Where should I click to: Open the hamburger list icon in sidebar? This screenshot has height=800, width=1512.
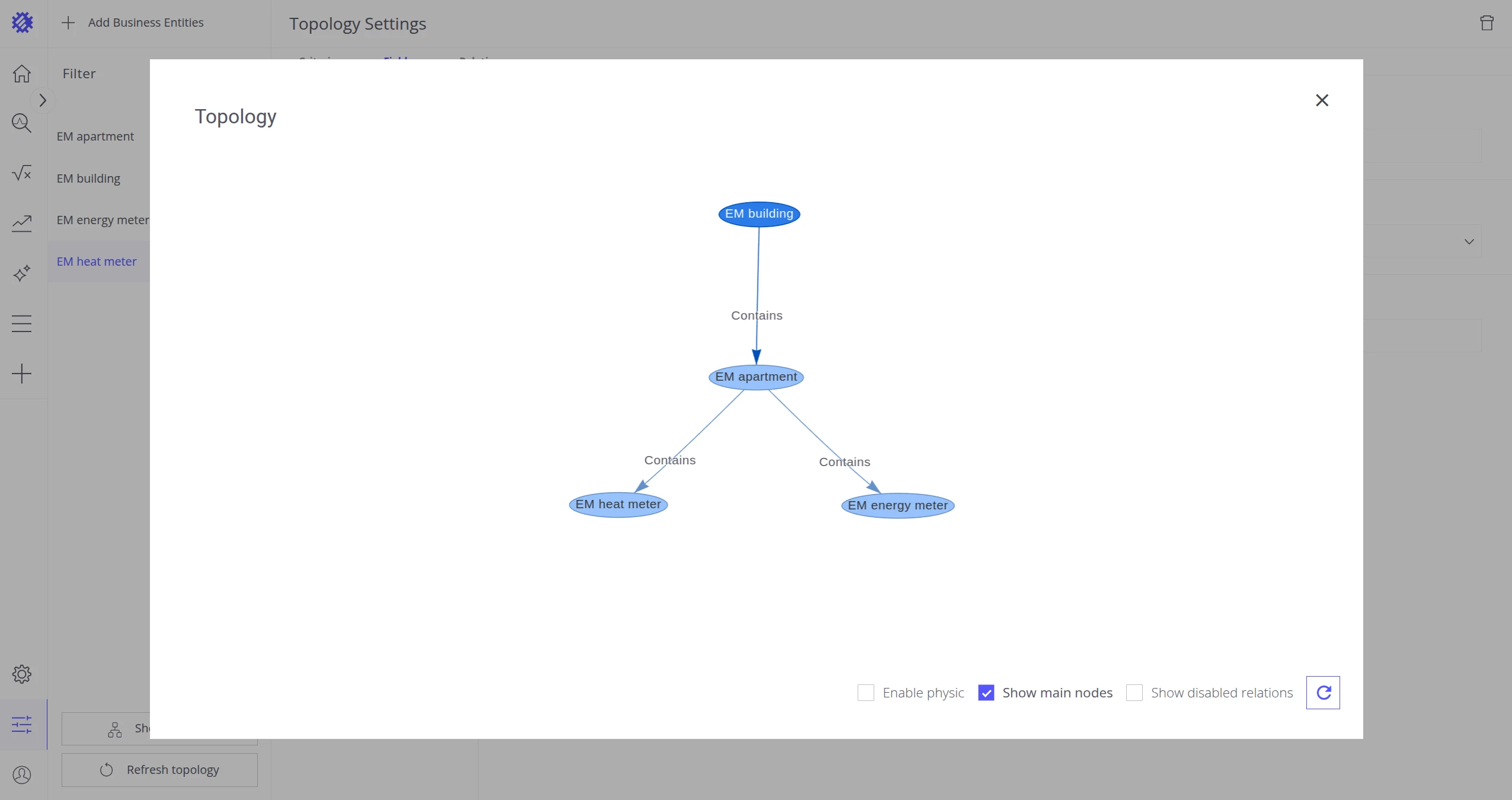point(22,323)
